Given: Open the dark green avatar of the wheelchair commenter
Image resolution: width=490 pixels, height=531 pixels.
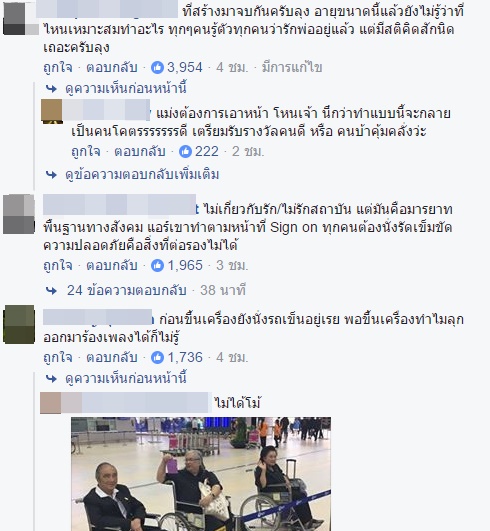Looking at the screenshot, I should pos(19,324).
